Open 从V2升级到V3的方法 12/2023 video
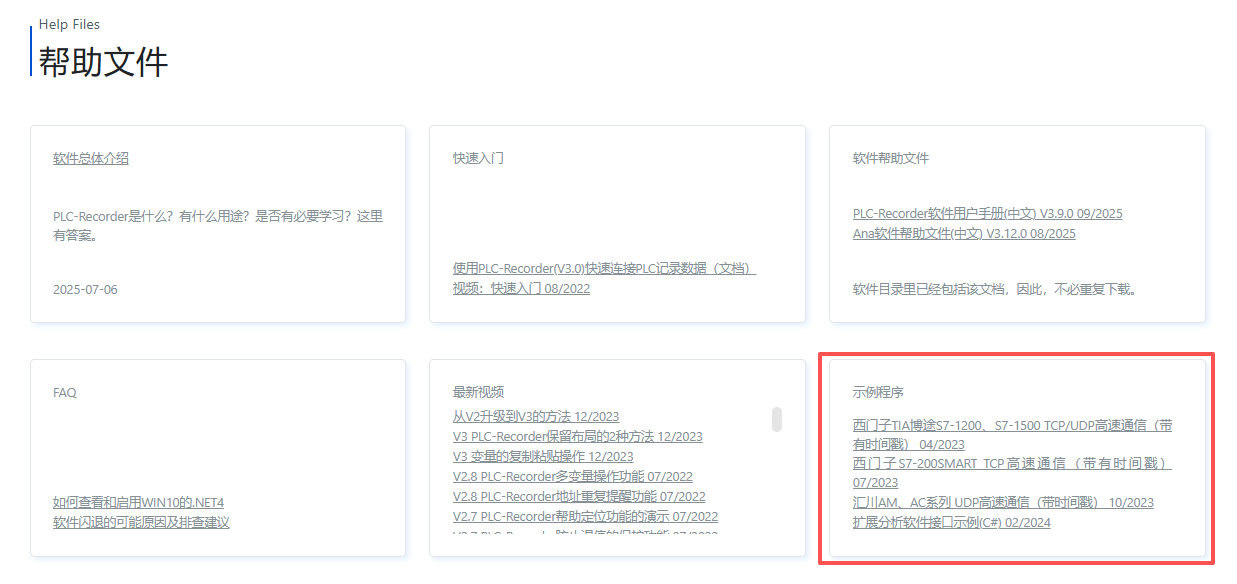1237x584 pixels. (535, 416)
